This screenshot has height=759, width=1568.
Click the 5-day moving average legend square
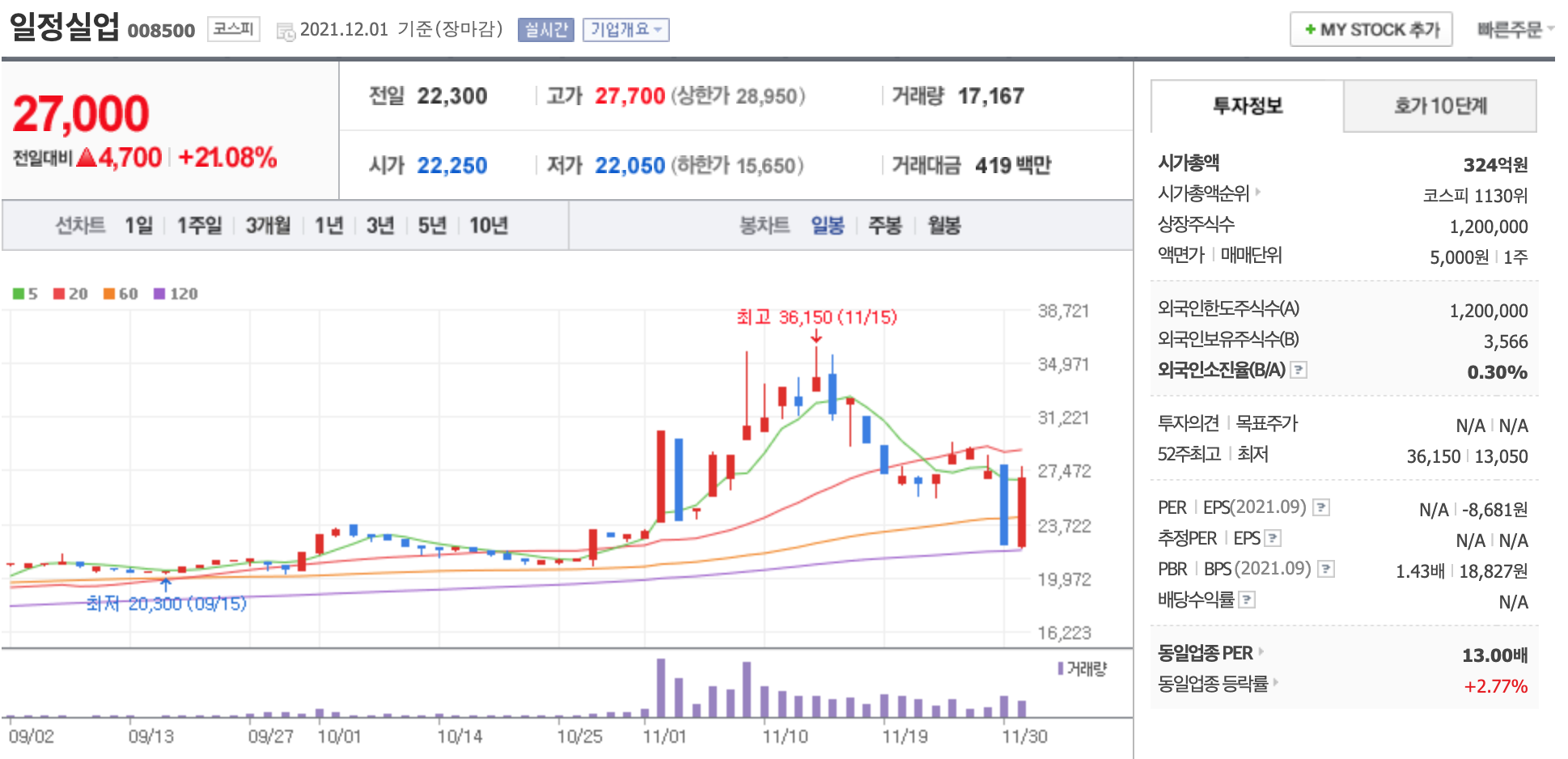pyautogui.click(x=18, y=294)
